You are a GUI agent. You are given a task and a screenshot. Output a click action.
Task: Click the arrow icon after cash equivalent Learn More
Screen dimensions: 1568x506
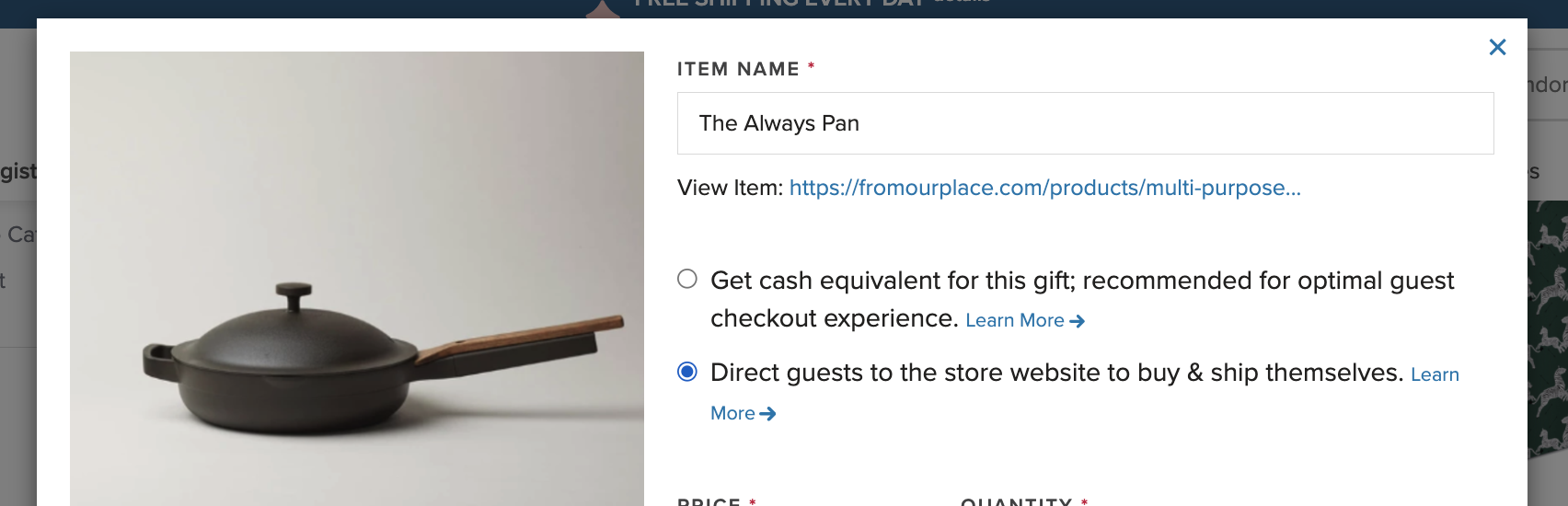point(1078,321)
